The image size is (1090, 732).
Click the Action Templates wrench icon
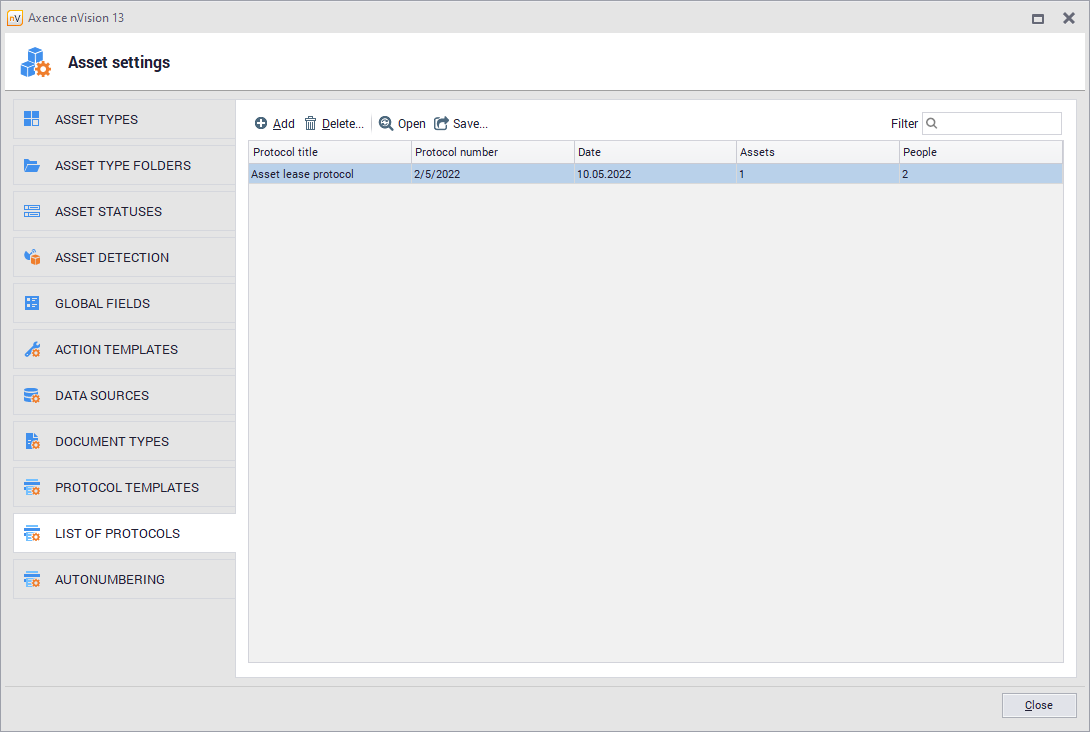click(x=32, y=350)
